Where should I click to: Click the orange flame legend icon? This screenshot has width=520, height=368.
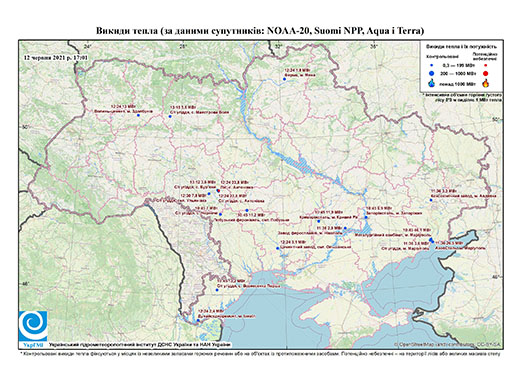click(x=485, y=83)
